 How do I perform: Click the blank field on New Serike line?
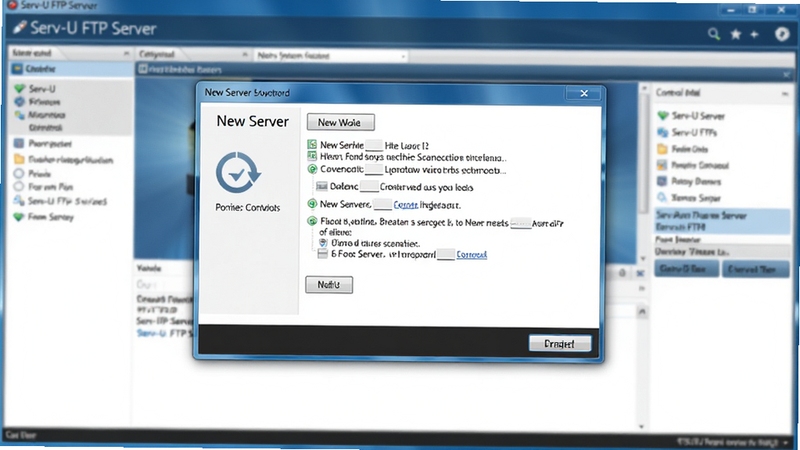click(374, 145)
